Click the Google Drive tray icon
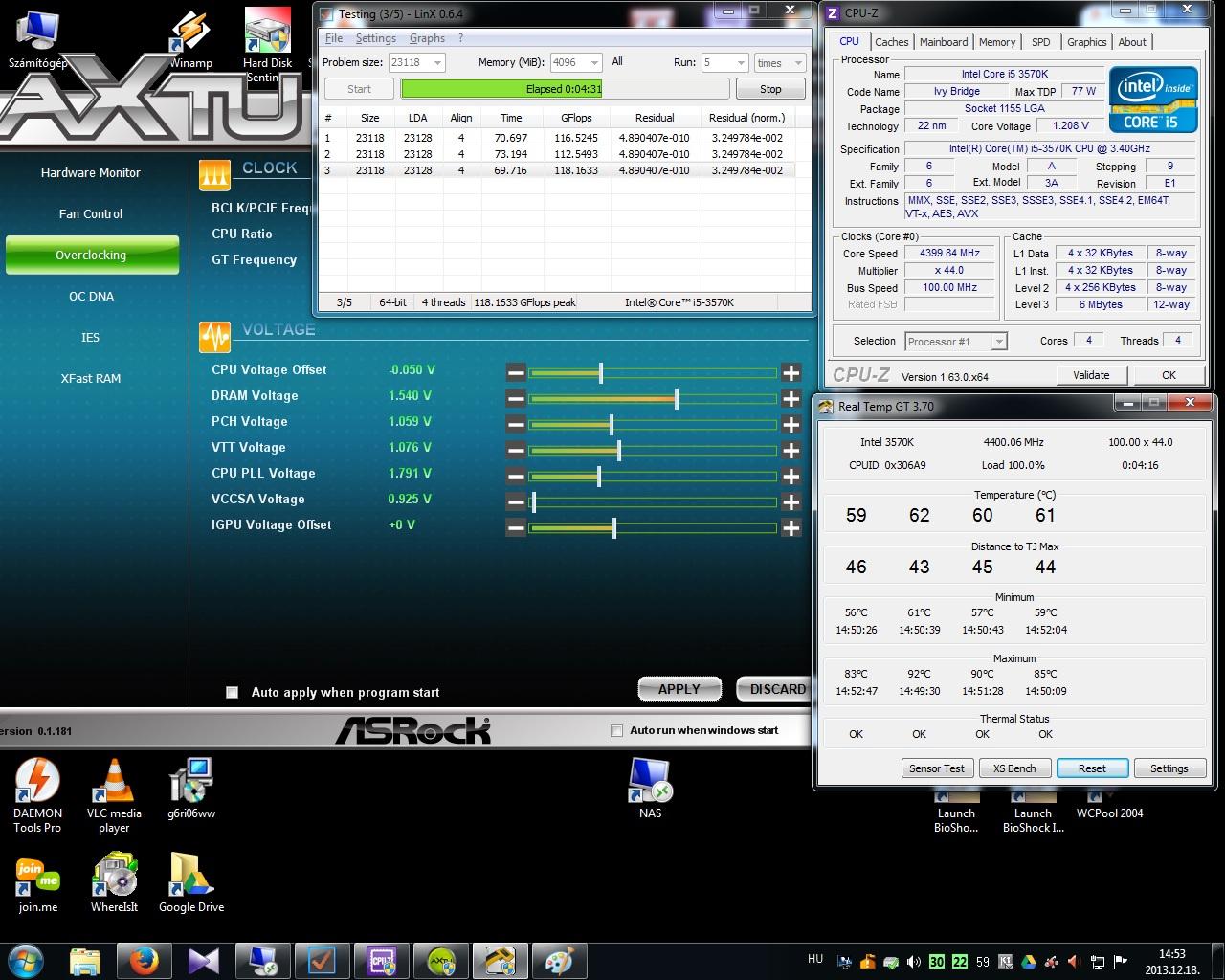This screenshot has height=980, width=1225. point(1029,962)
